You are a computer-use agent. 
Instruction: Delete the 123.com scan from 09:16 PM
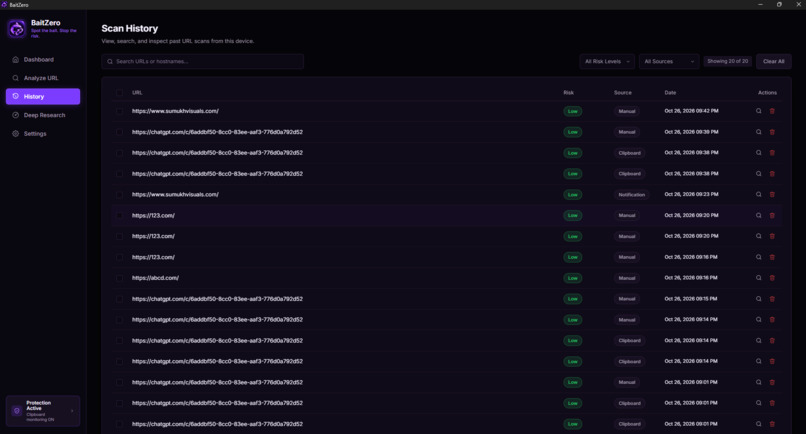point(772,257)
